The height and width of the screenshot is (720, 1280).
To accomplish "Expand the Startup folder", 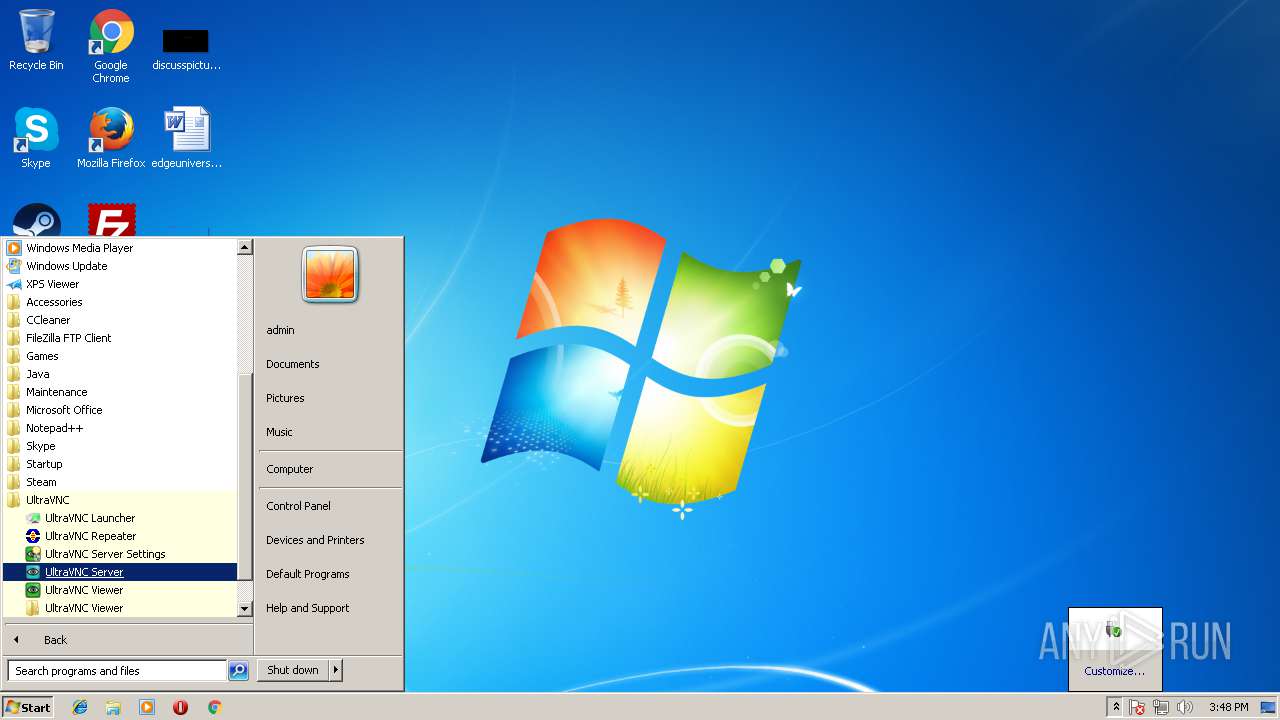I will [x=120, y=464].
